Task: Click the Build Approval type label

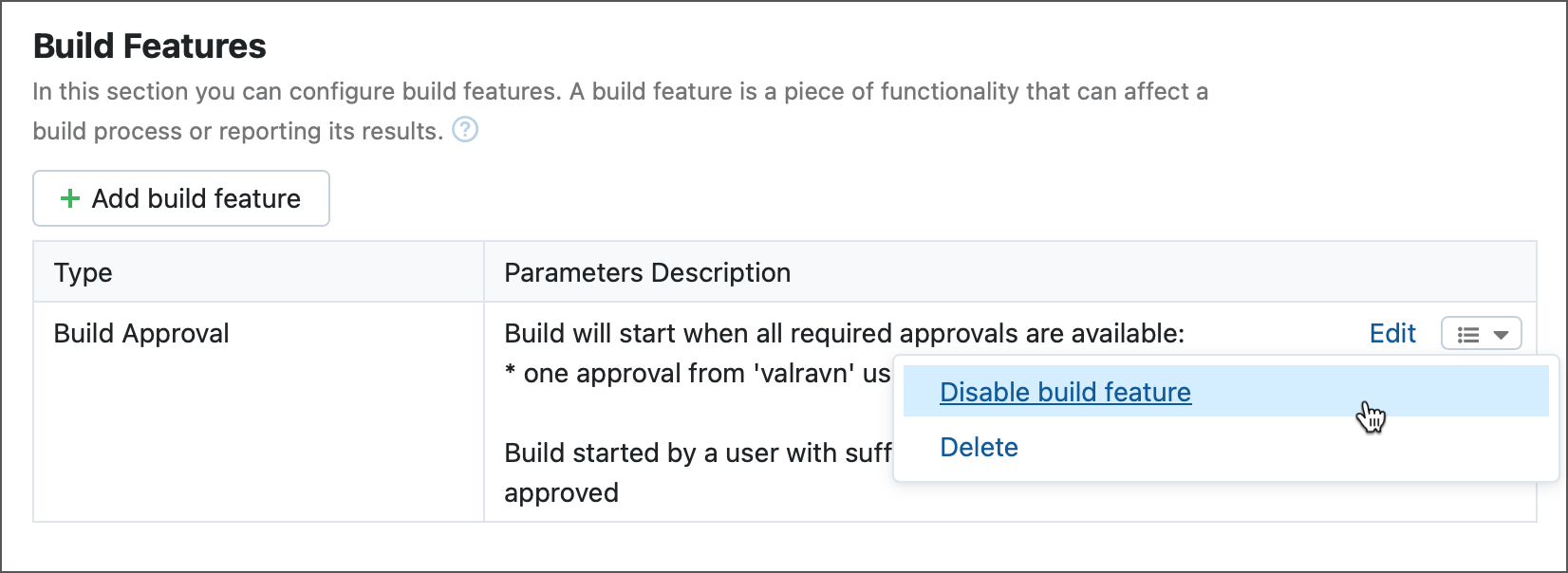Action: pos(140,333)
